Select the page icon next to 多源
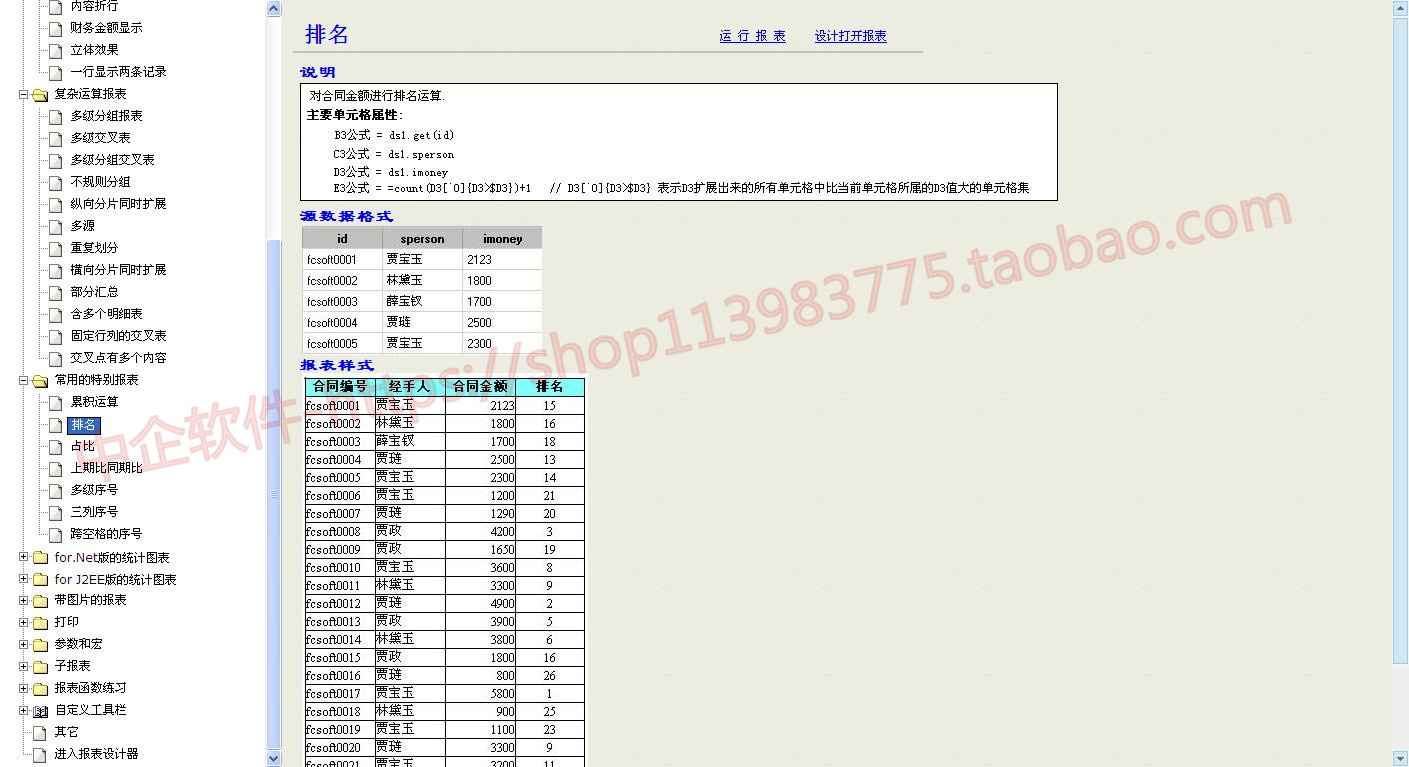This screenshot has width=1409, height=767. click(x=56, y=226)
